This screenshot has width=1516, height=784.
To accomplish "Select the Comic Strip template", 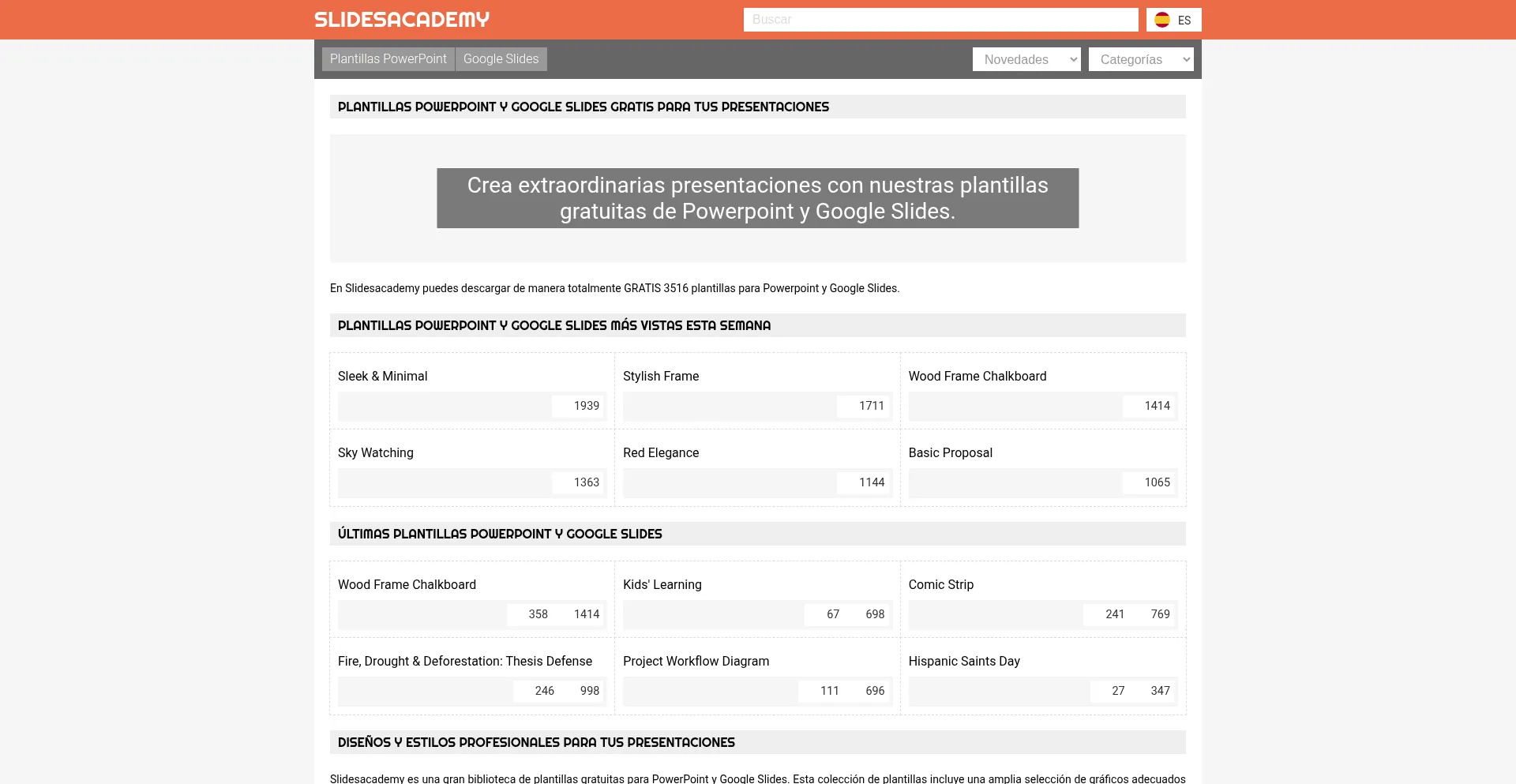I will 940,585.
